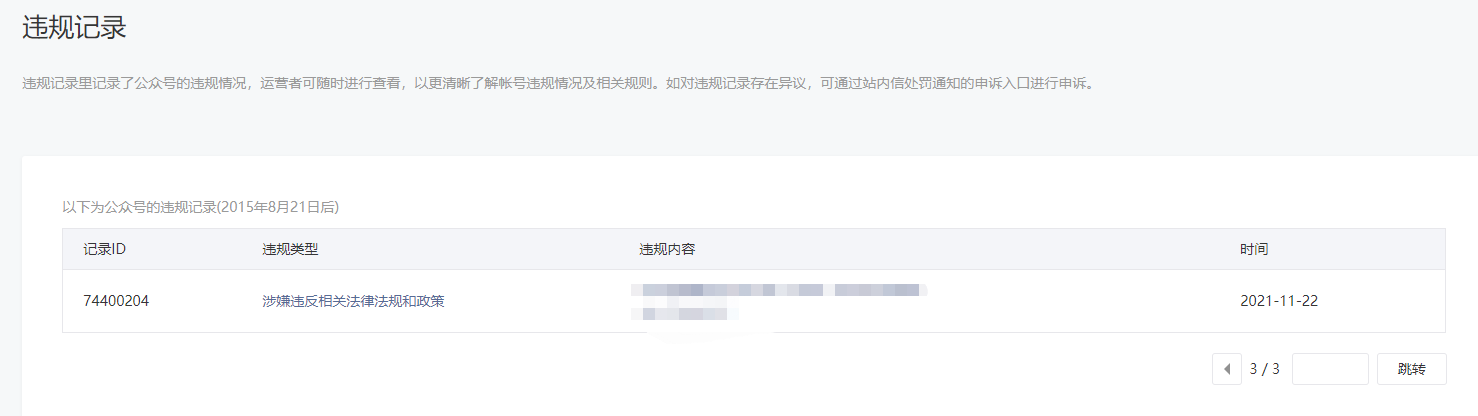The width and height of the screenshot is (1478, 416).
Task: Select record ID 74400204
Action: 116,301
